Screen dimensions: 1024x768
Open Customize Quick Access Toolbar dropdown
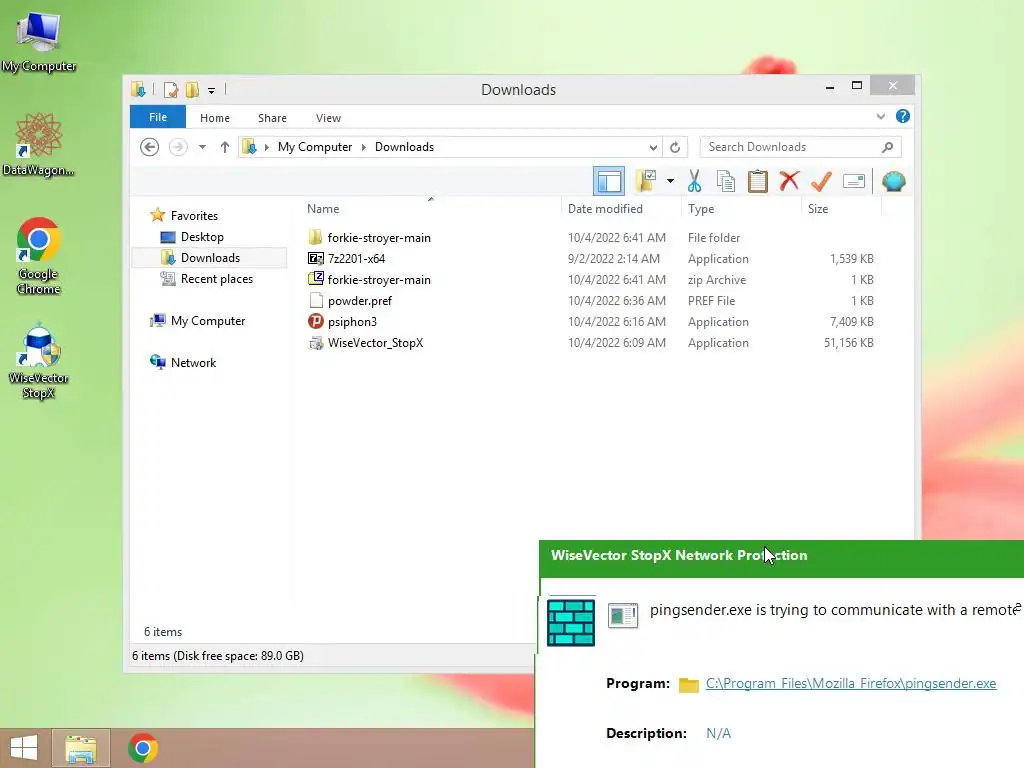tap(212, 91)
